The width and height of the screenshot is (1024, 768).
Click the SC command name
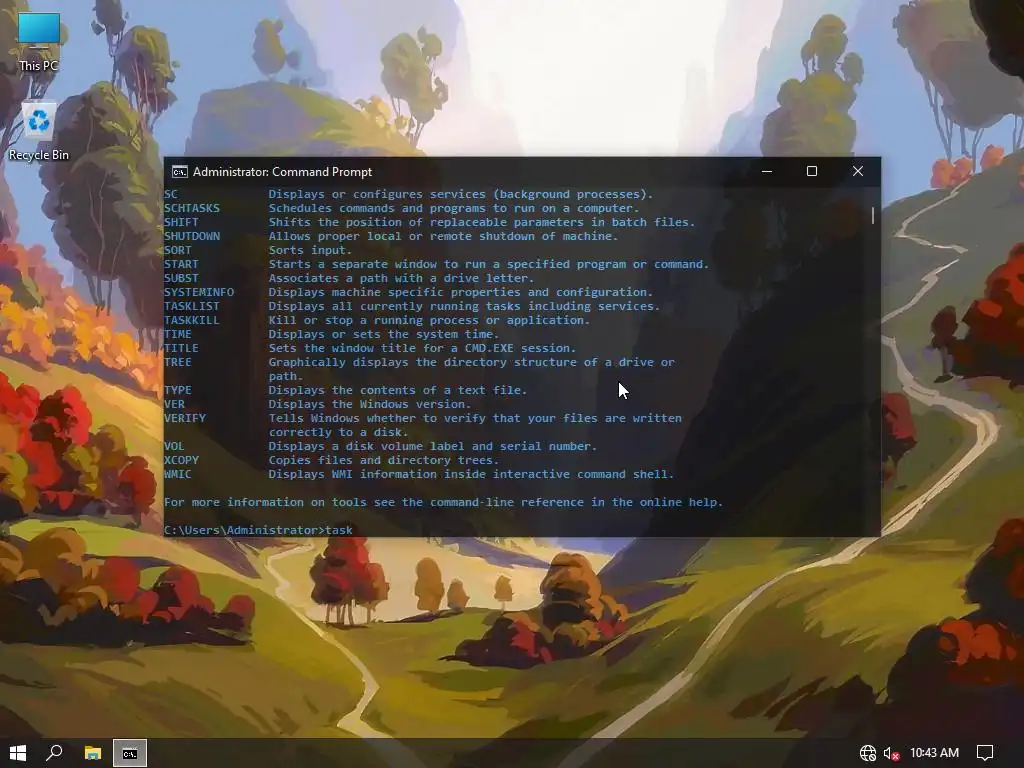point(171,194)
